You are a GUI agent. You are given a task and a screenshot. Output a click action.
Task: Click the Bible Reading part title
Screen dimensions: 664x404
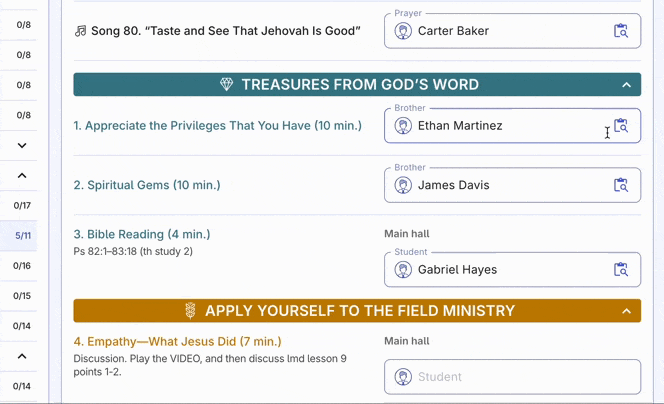tap(142, 234)
